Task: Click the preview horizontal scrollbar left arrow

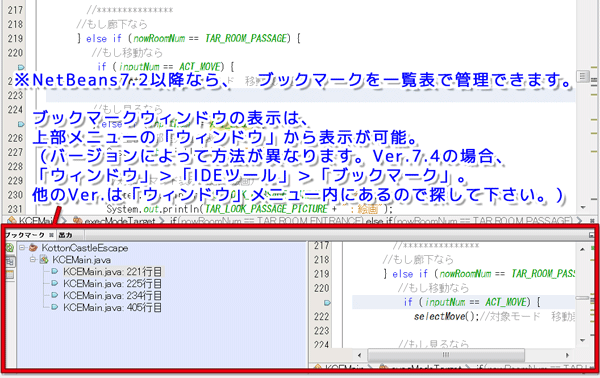Action: (x=359, y=355)
